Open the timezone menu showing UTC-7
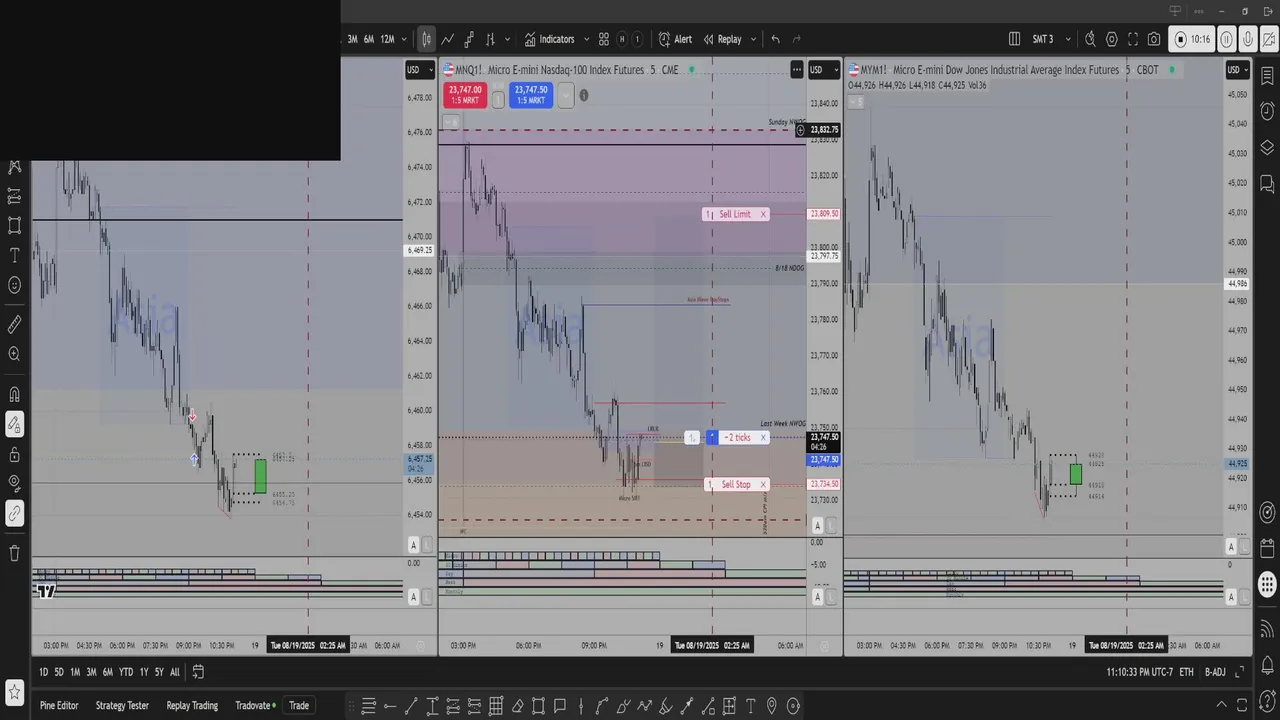 click(1139, 672)
